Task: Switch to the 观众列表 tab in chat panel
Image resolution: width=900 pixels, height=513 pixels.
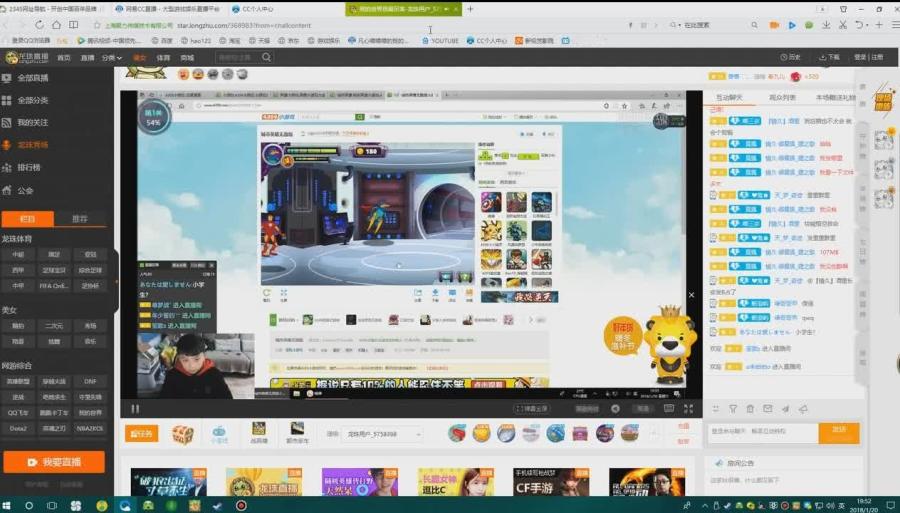Action: [x=782, y=97]
